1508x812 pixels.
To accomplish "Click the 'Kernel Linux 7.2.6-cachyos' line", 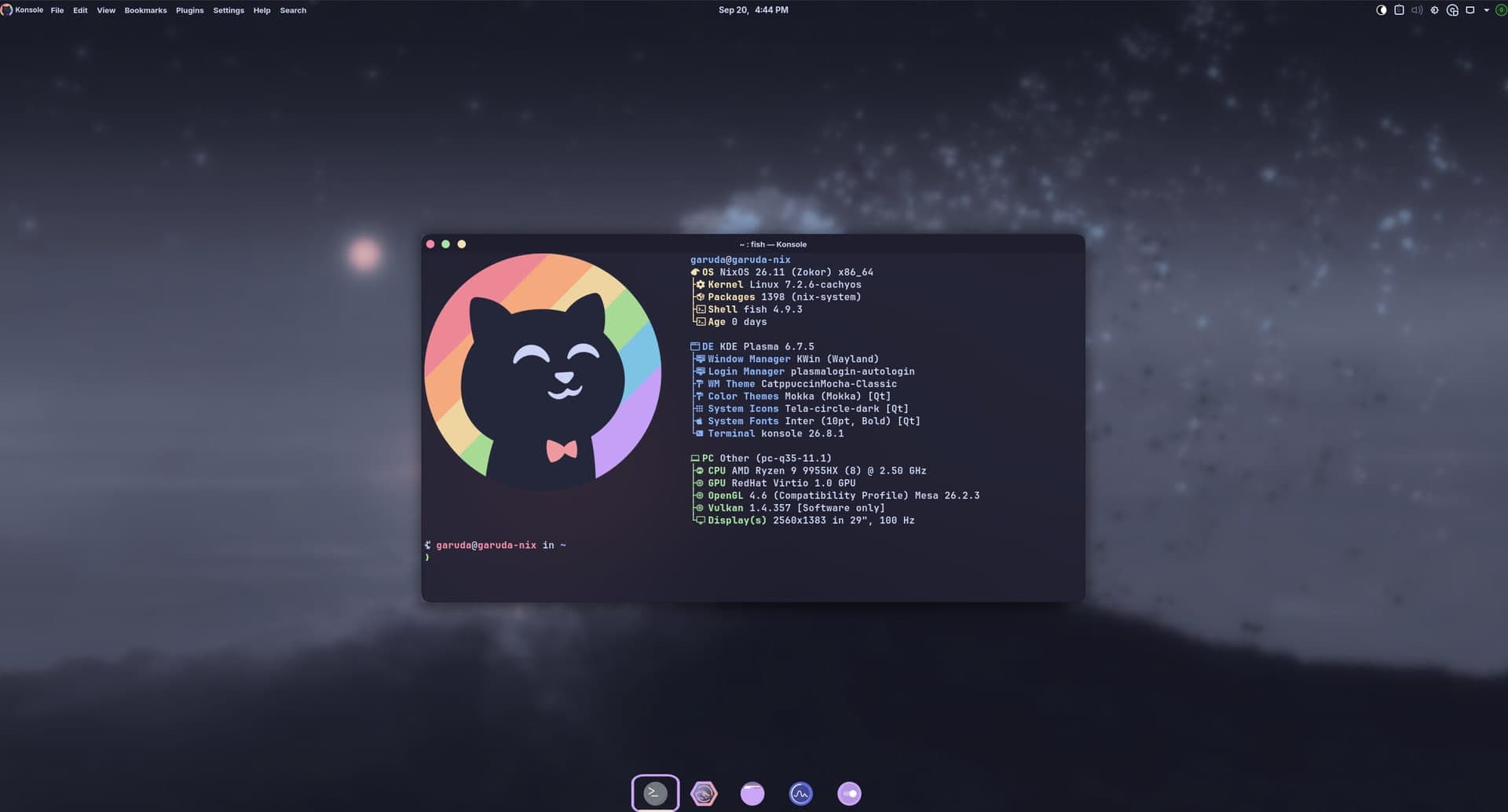I will tap(778, 285).
